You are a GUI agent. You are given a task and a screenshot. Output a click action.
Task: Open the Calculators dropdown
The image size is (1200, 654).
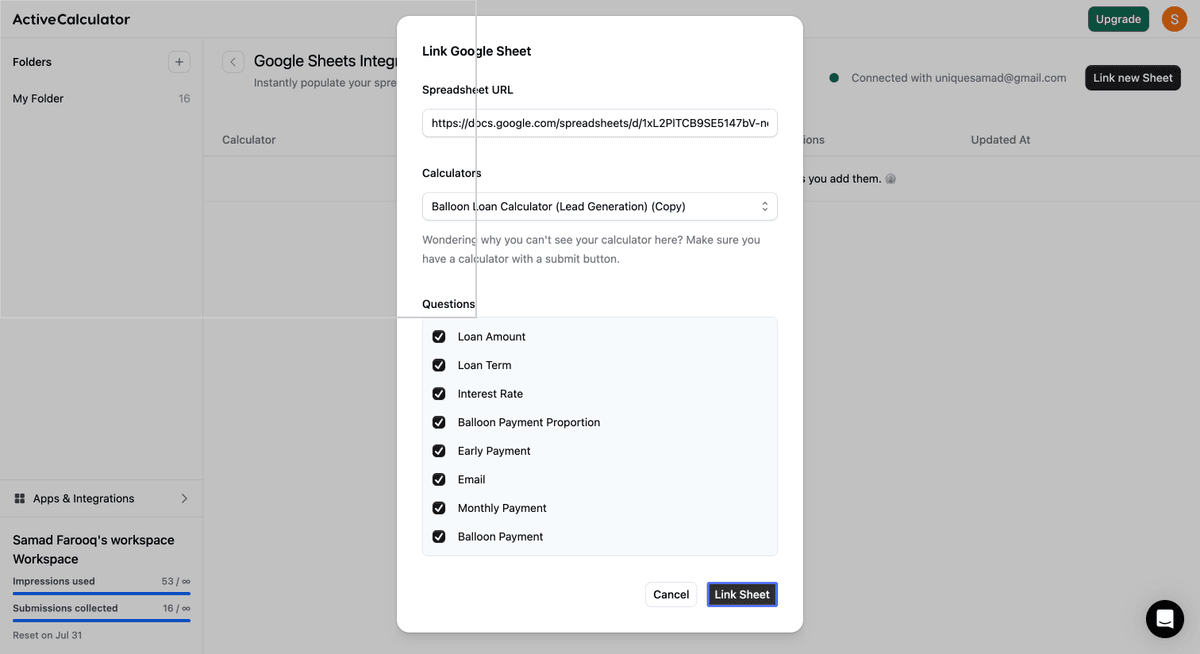click(599, 206)
